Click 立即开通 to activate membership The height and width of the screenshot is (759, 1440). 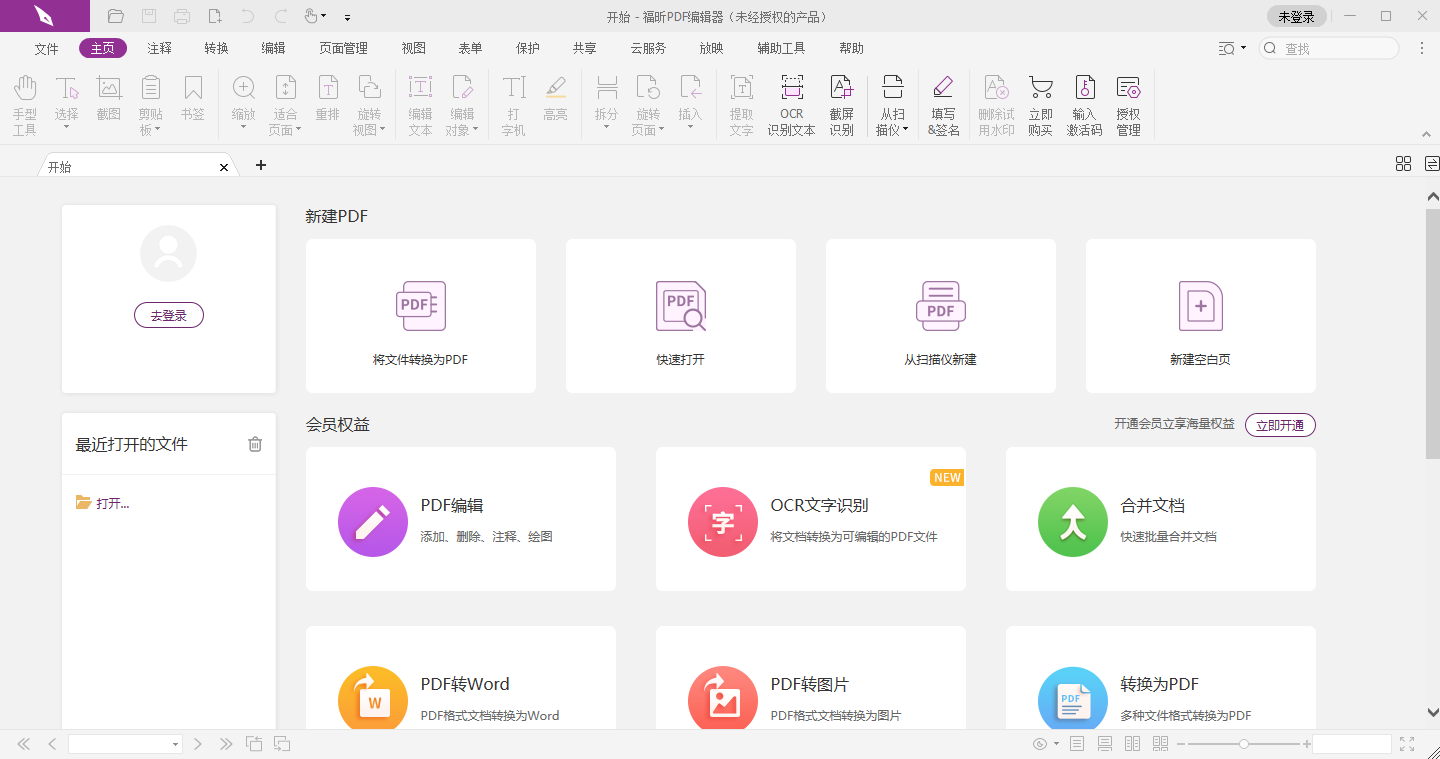click(1280, 424)
